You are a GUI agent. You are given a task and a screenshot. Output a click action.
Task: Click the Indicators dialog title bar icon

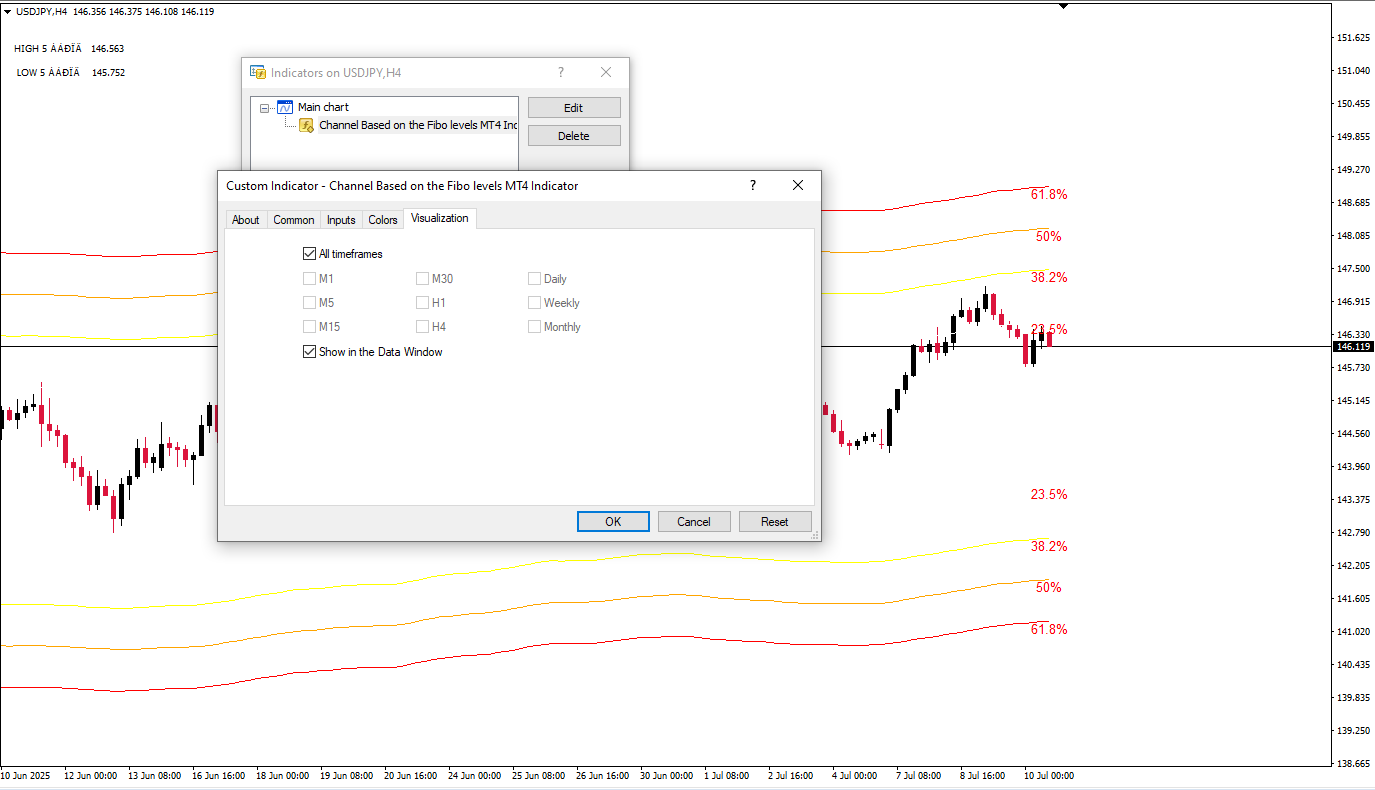pyautogui.click(x=258, y=72)
